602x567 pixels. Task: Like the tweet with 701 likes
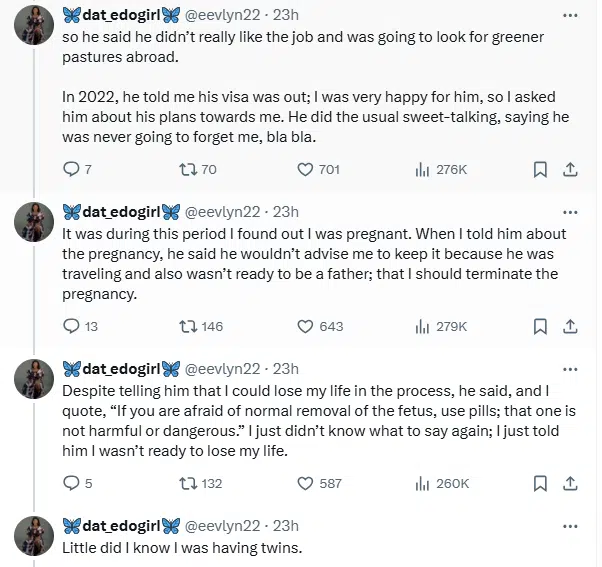pos(307,169)
